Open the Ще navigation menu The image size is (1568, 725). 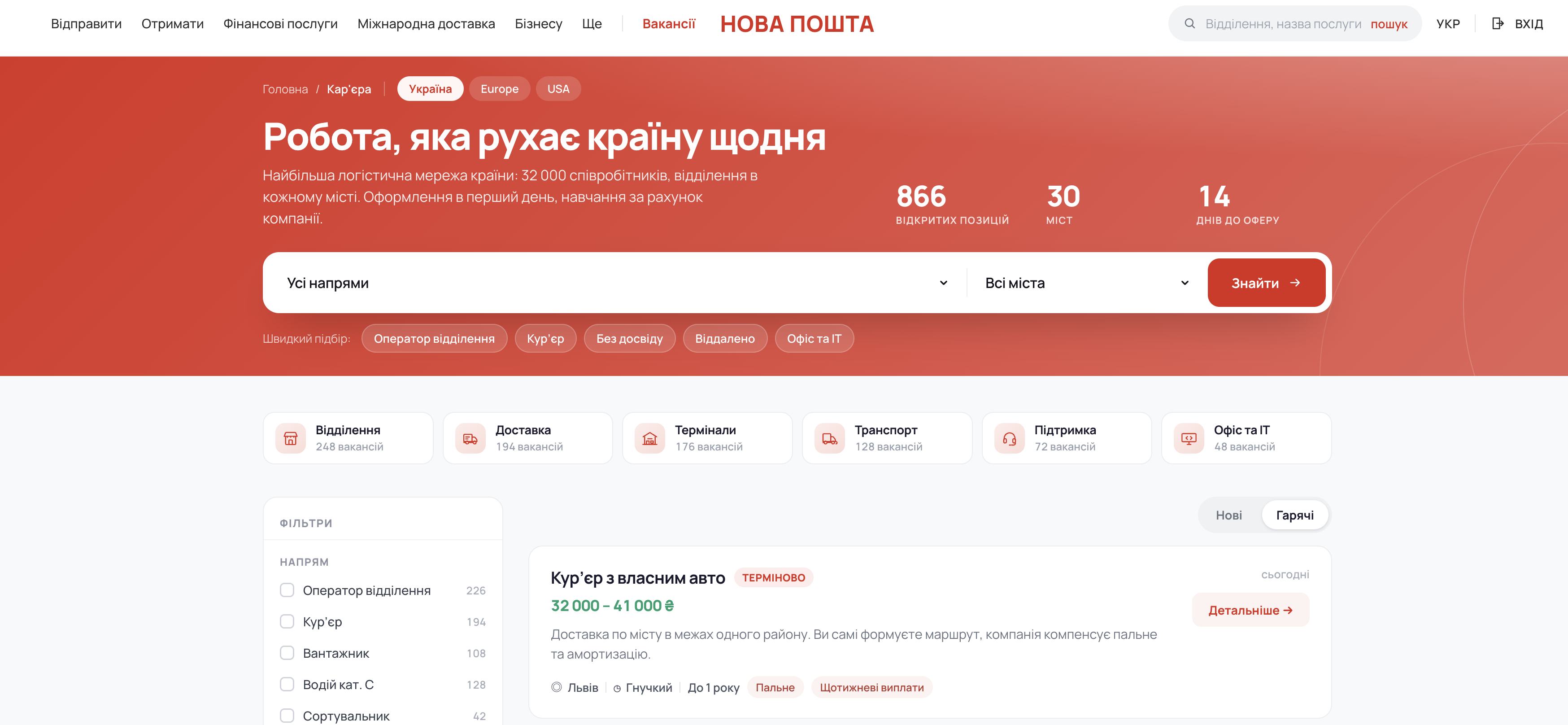tap(592, 24)
